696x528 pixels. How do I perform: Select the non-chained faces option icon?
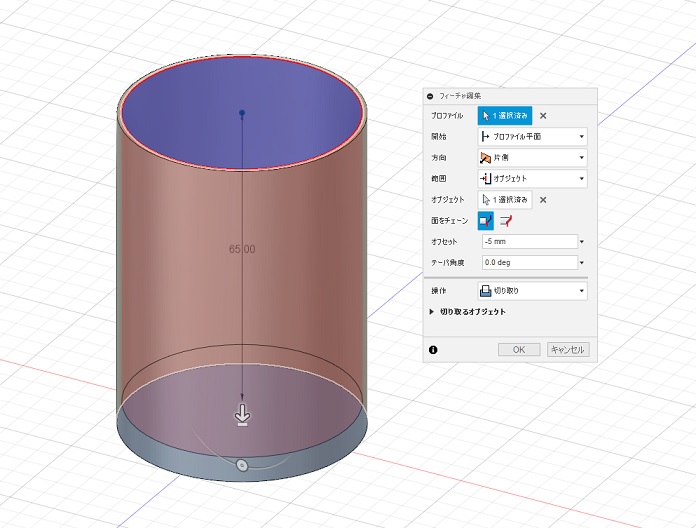tap(506, 221)
